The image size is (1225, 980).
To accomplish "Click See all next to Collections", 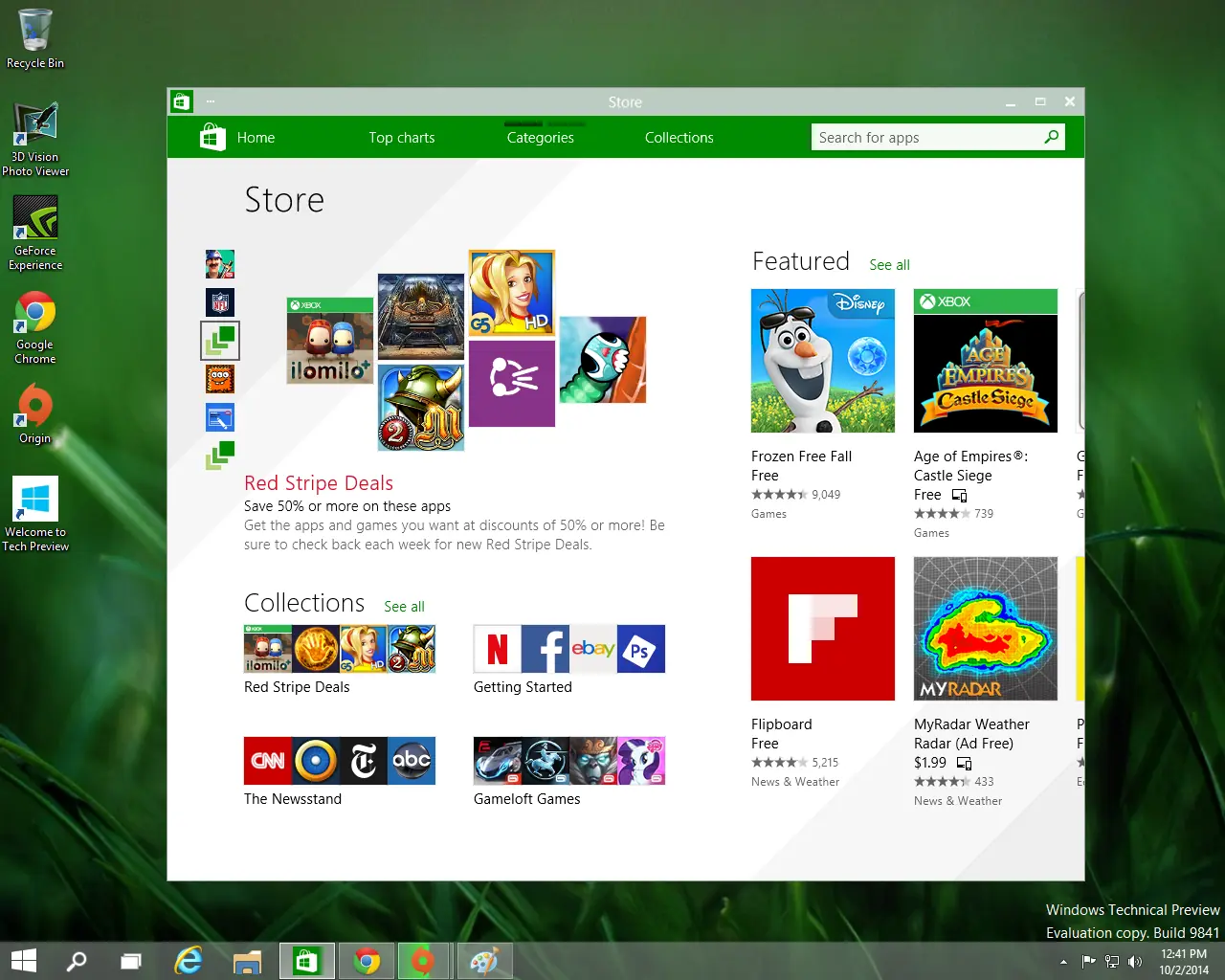I will click(x=404, y=607).
